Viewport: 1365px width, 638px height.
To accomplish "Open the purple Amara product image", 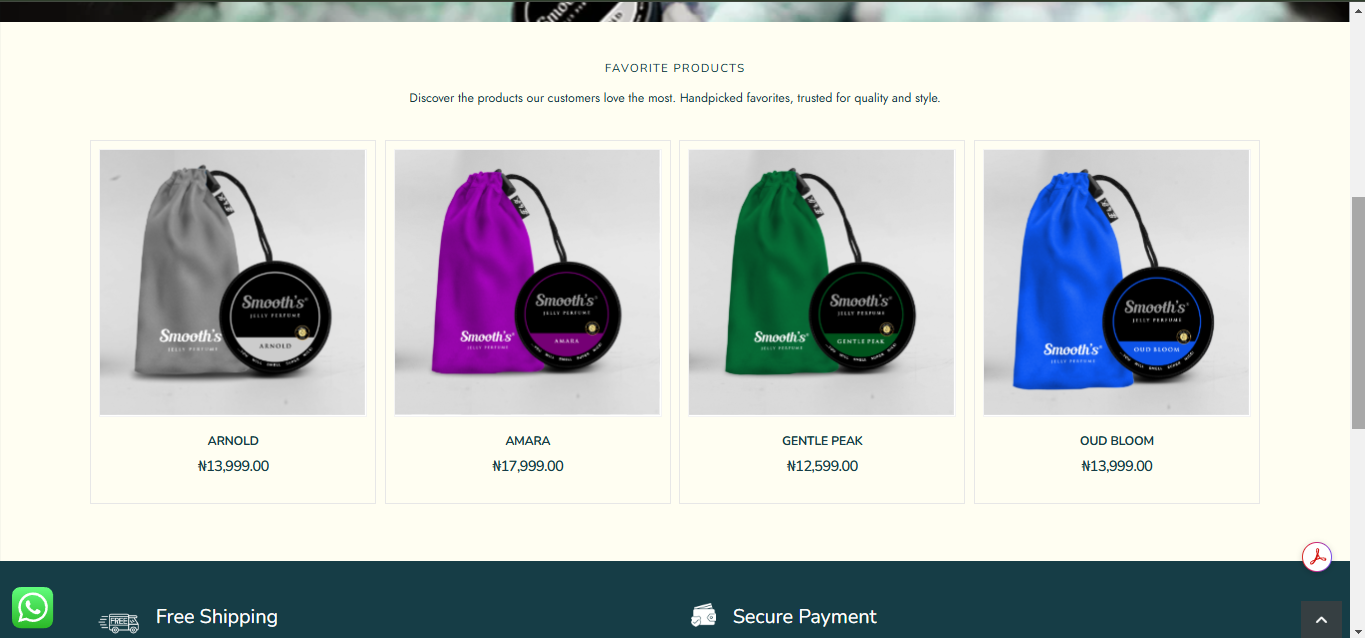I will 527,282.
